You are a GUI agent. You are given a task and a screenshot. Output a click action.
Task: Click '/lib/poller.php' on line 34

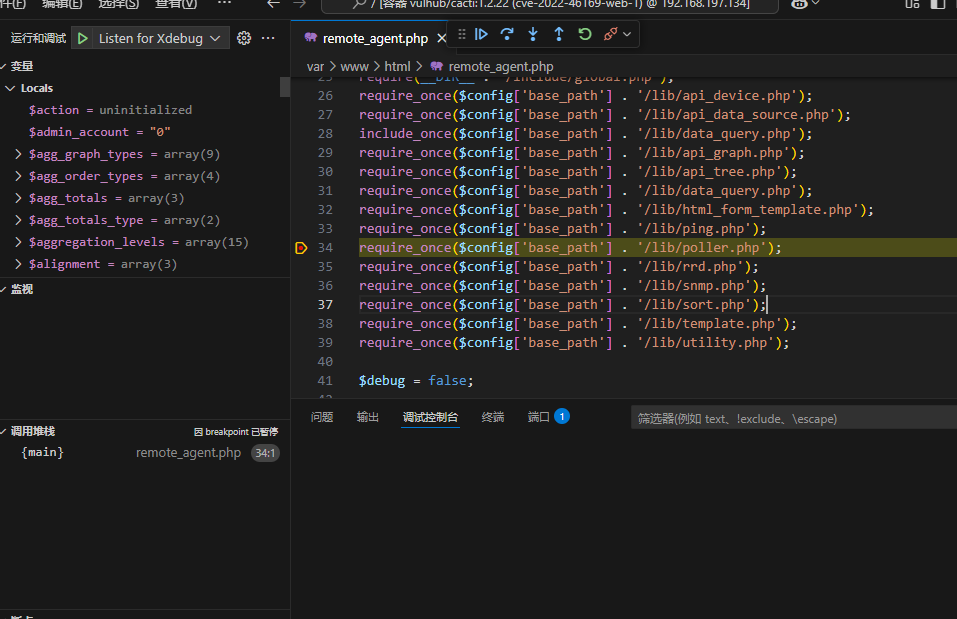click(702, 248)
